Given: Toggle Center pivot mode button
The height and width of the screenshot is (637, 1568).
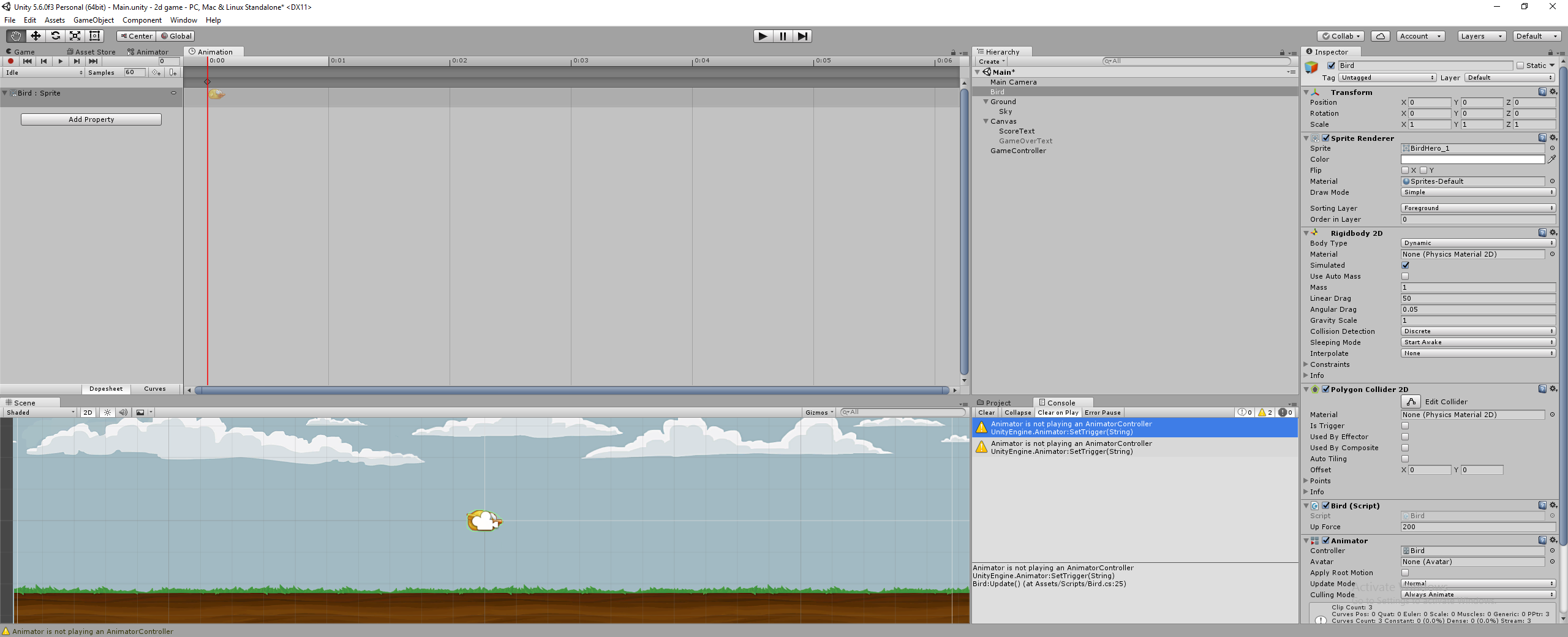Looking at the screenshot, I should [x=136, y=36].
